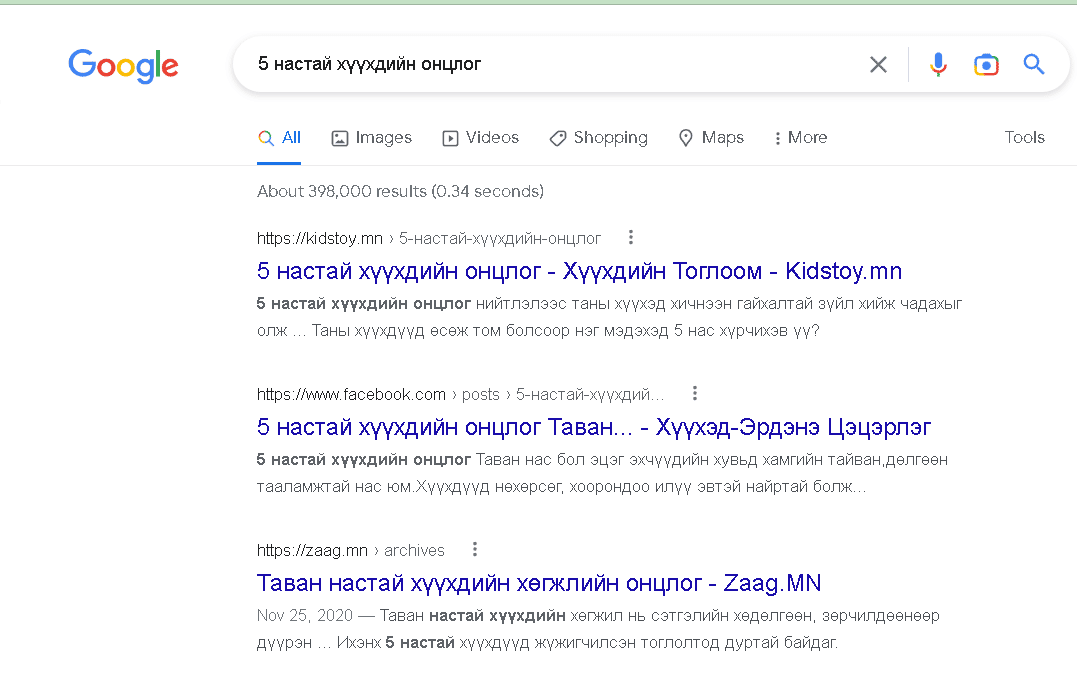1077x681 pixels.
Task: Click the Nov 25, 2020 date text
Action: (x=304, y=615)
